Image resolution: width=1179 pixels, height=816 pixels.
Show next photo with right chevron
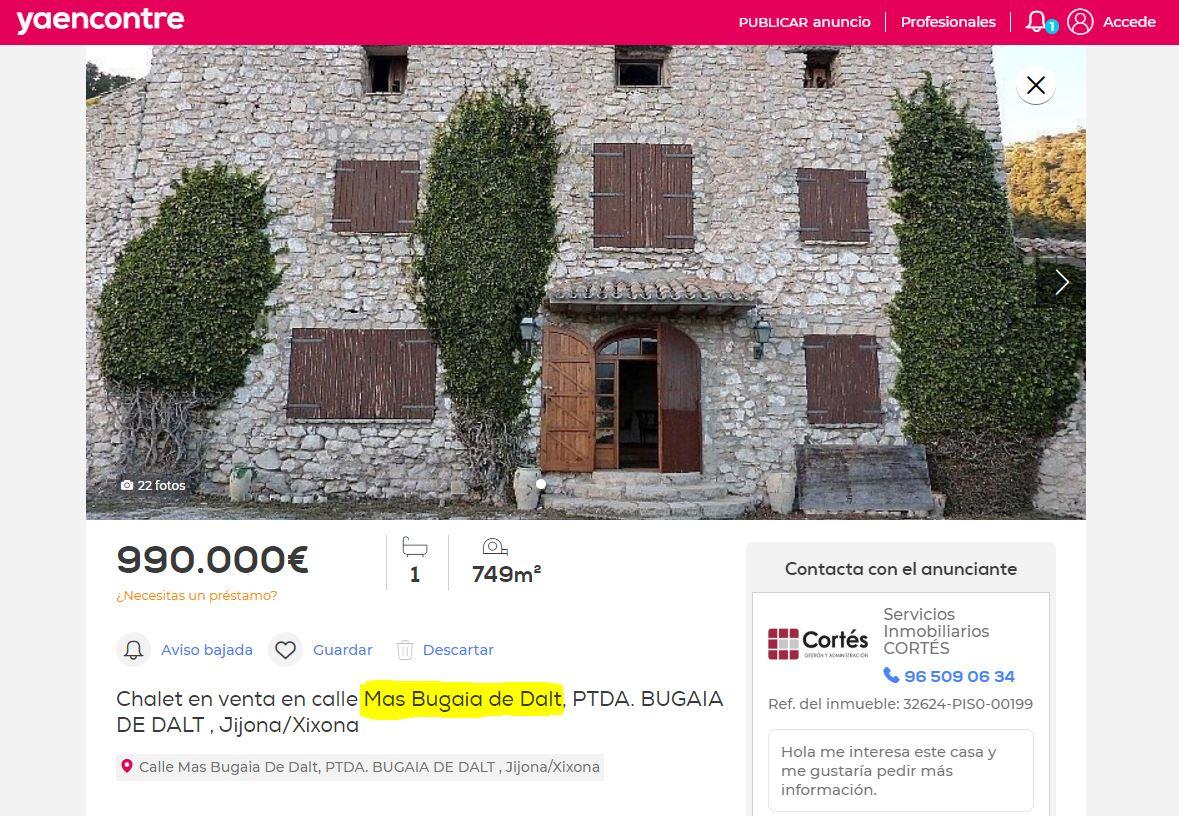point(1062,282)
